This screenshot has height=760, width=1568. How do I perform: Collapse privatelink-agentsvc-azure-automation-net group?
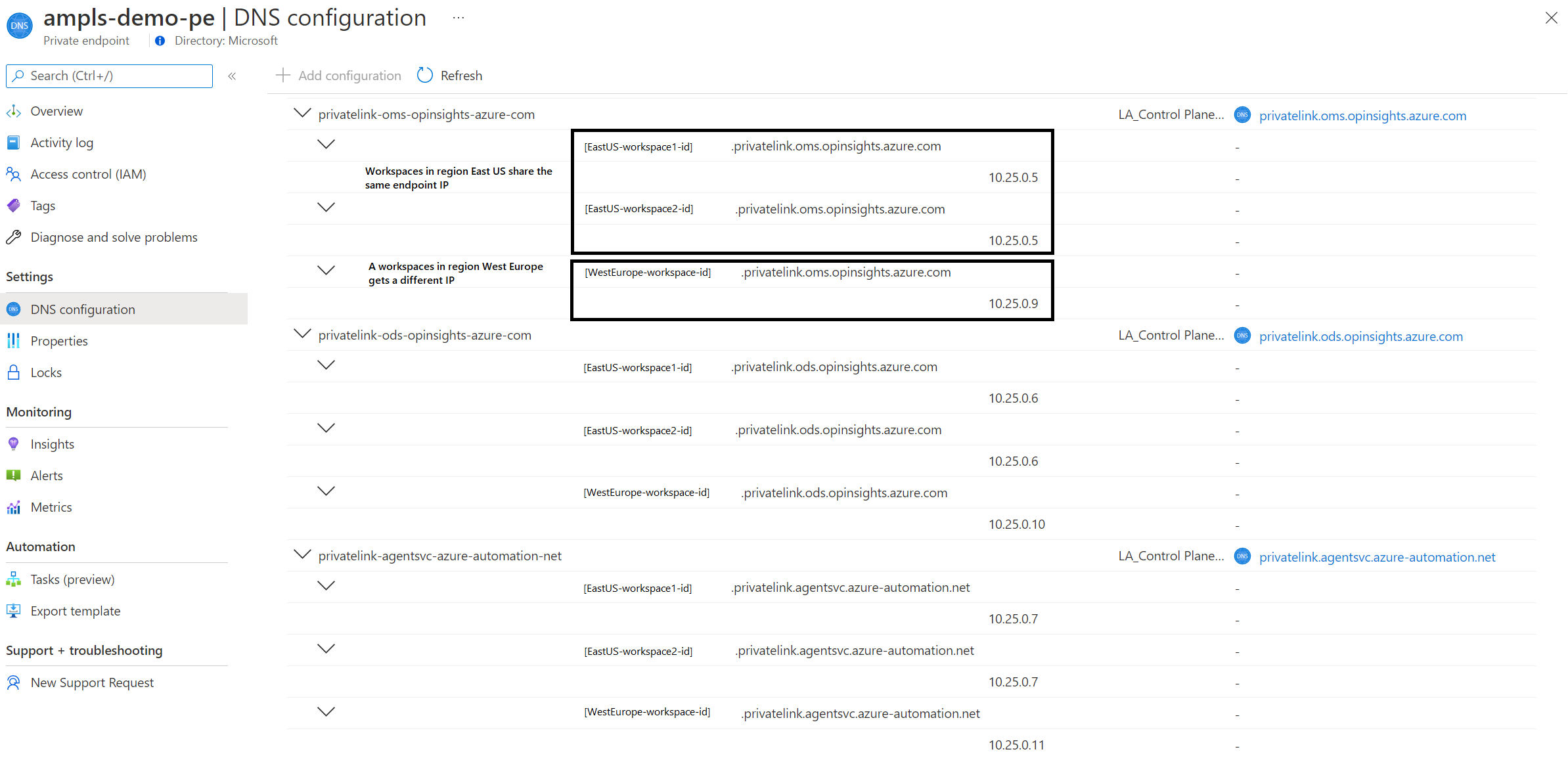[x=302, y=554]
